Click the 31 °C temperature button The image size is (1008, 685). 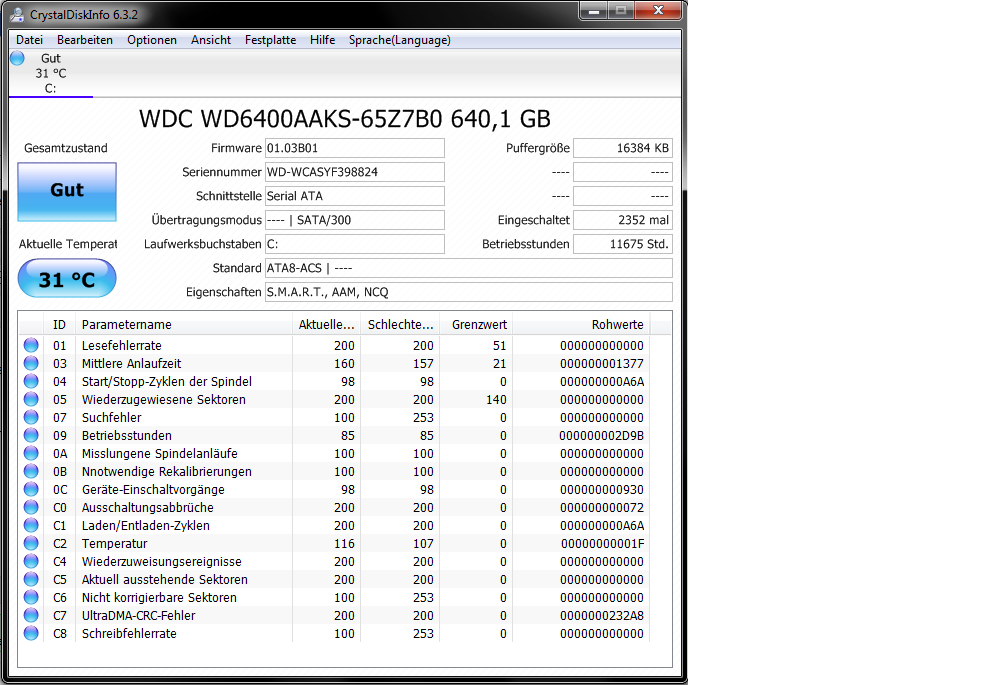(67, 279)
